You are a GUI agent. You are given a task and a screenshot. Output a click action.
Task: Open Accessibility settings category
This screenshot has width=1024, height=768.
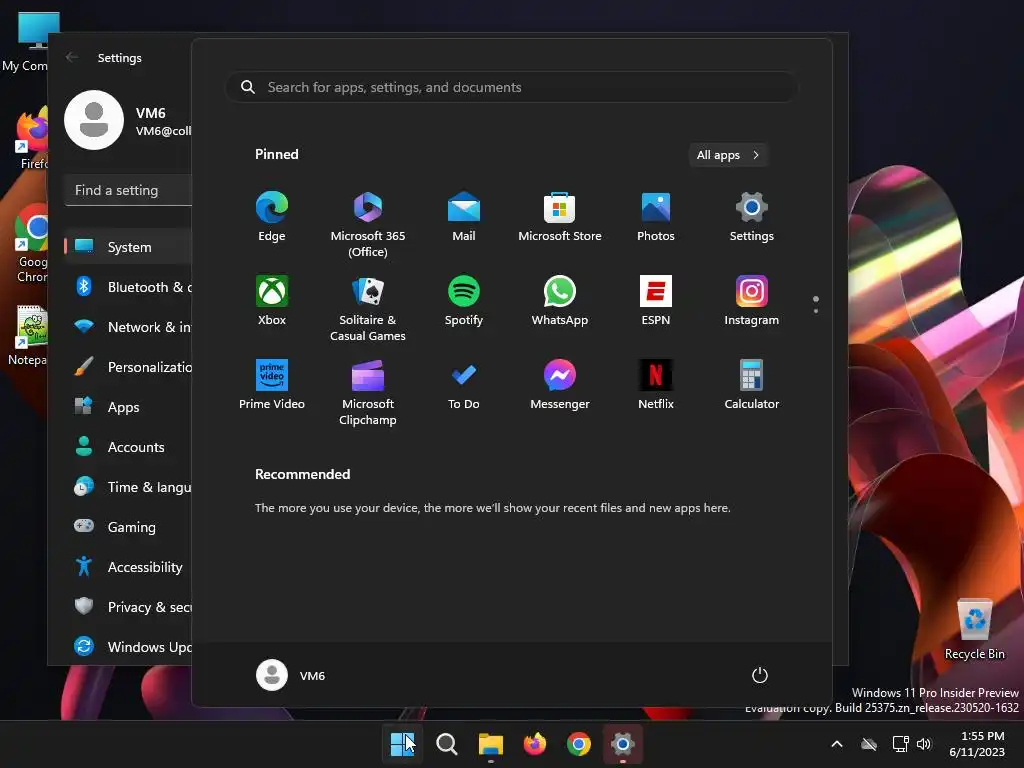[129, 567]
